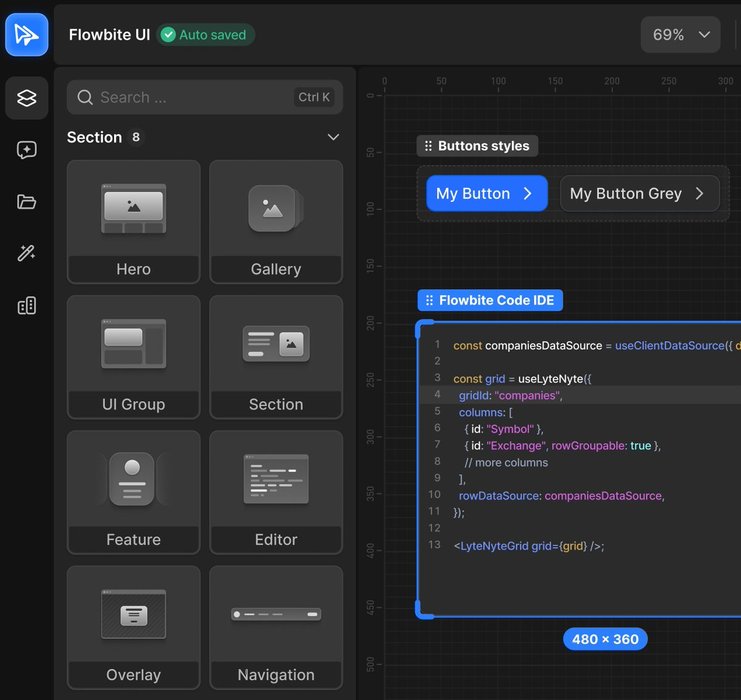Click the Section card illustration
Image resolution: width=741 pixels, height=700 pixels.
tap(276, 344)
